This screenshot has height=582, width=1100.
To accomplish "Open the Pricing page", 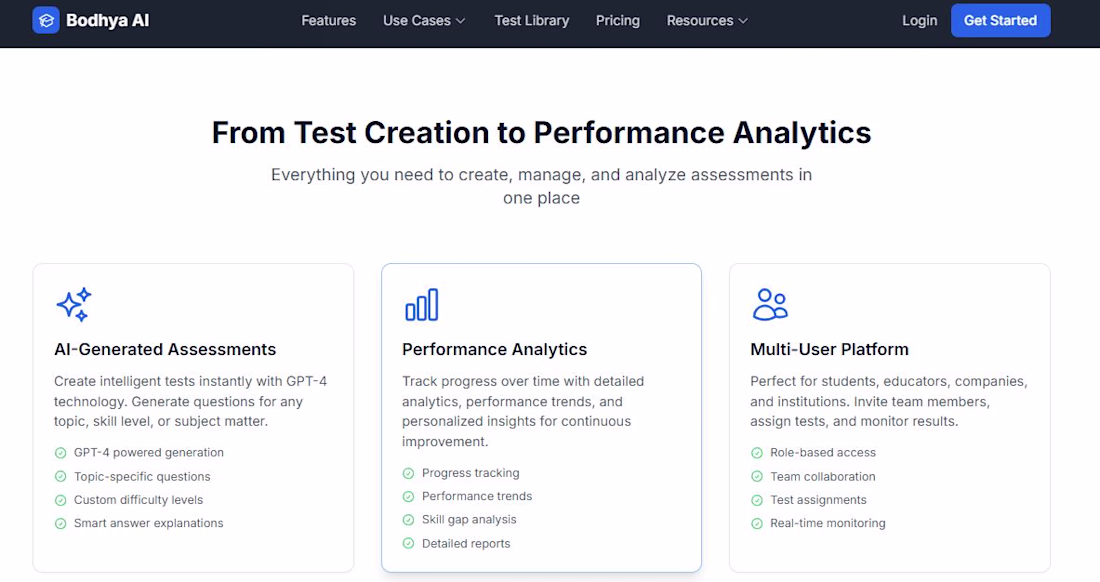I will tap(618, 20).
